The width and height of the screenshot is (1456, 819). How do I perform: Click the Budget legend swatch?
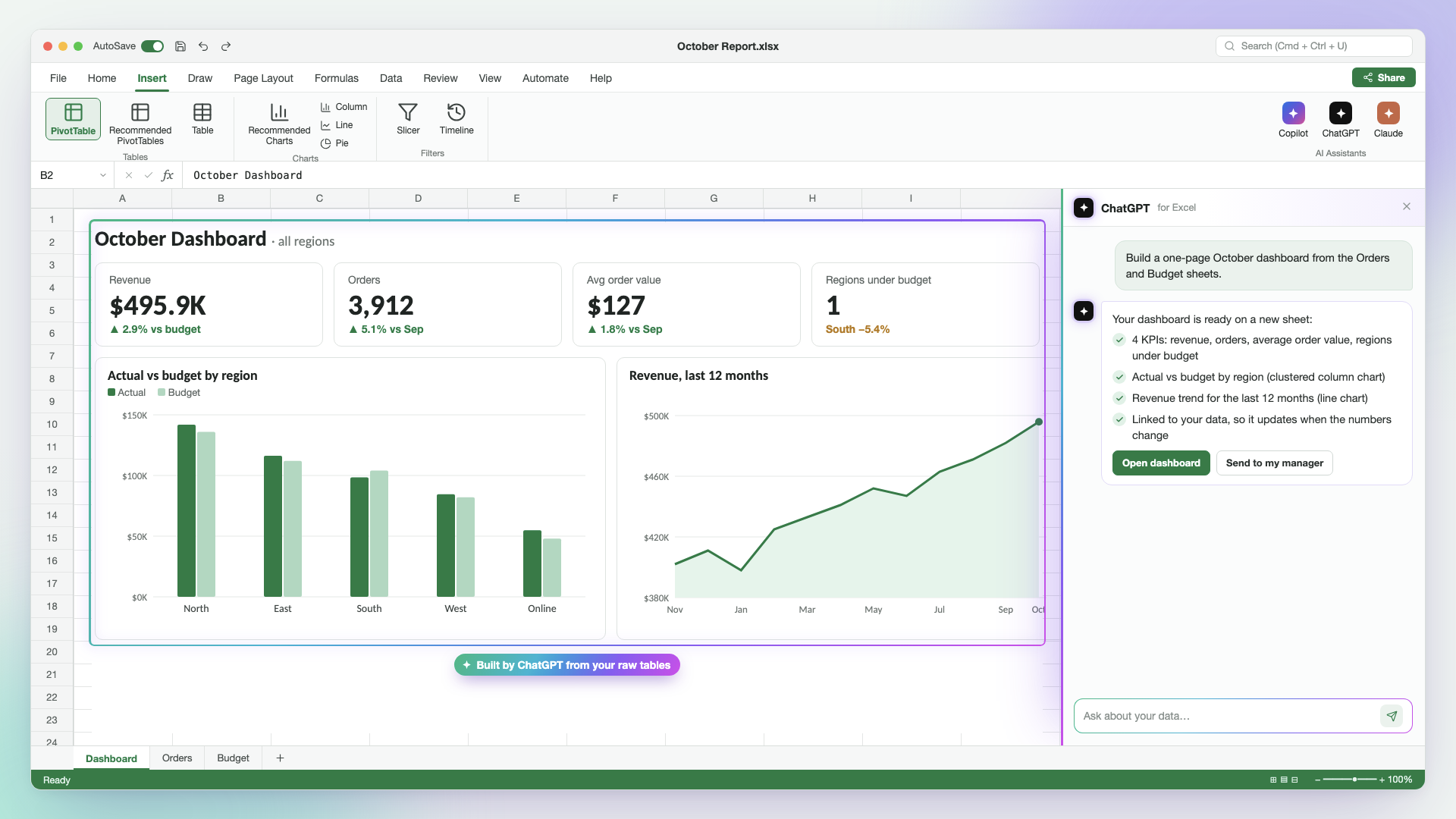click(162, 393)
